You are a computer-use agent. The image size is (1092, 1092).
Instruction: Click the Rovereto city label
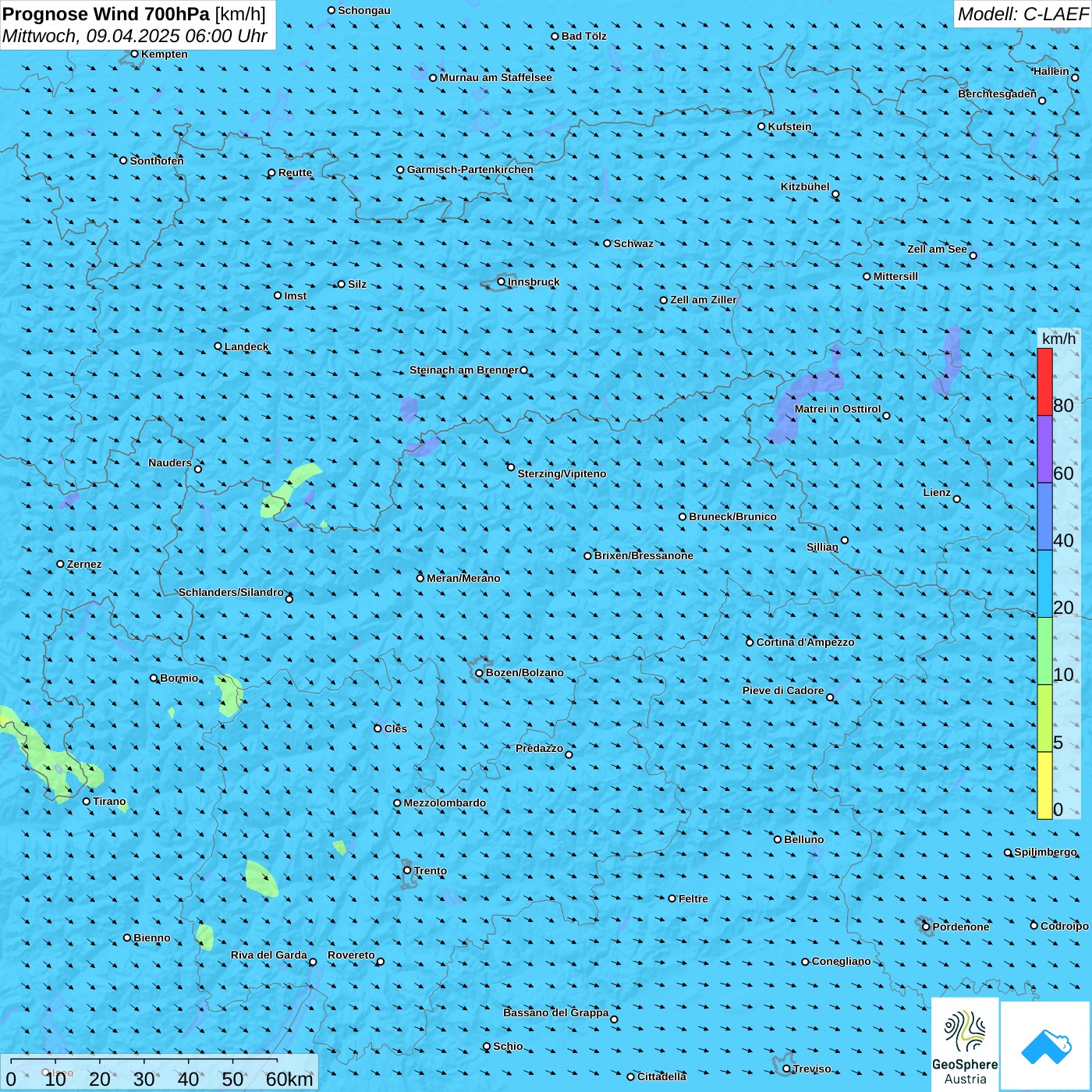tap(351, 955)
